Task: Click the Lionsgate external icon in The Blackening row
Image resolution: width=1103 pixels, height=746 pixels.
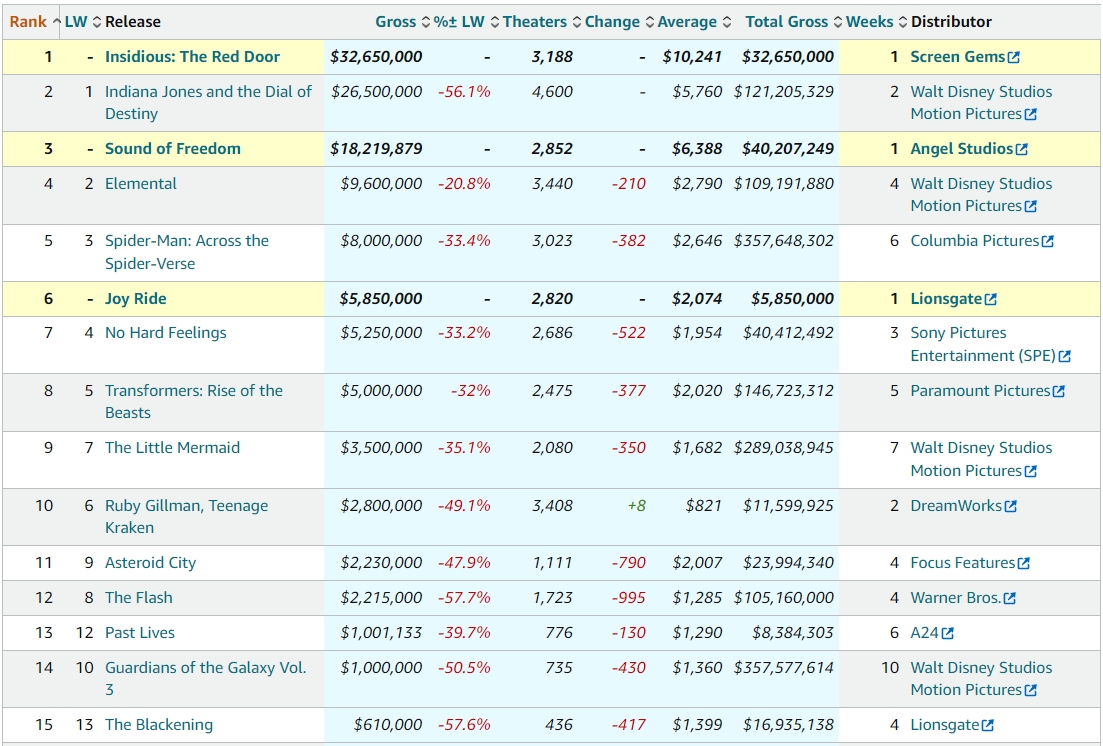Action: click(x=988, y=726)
